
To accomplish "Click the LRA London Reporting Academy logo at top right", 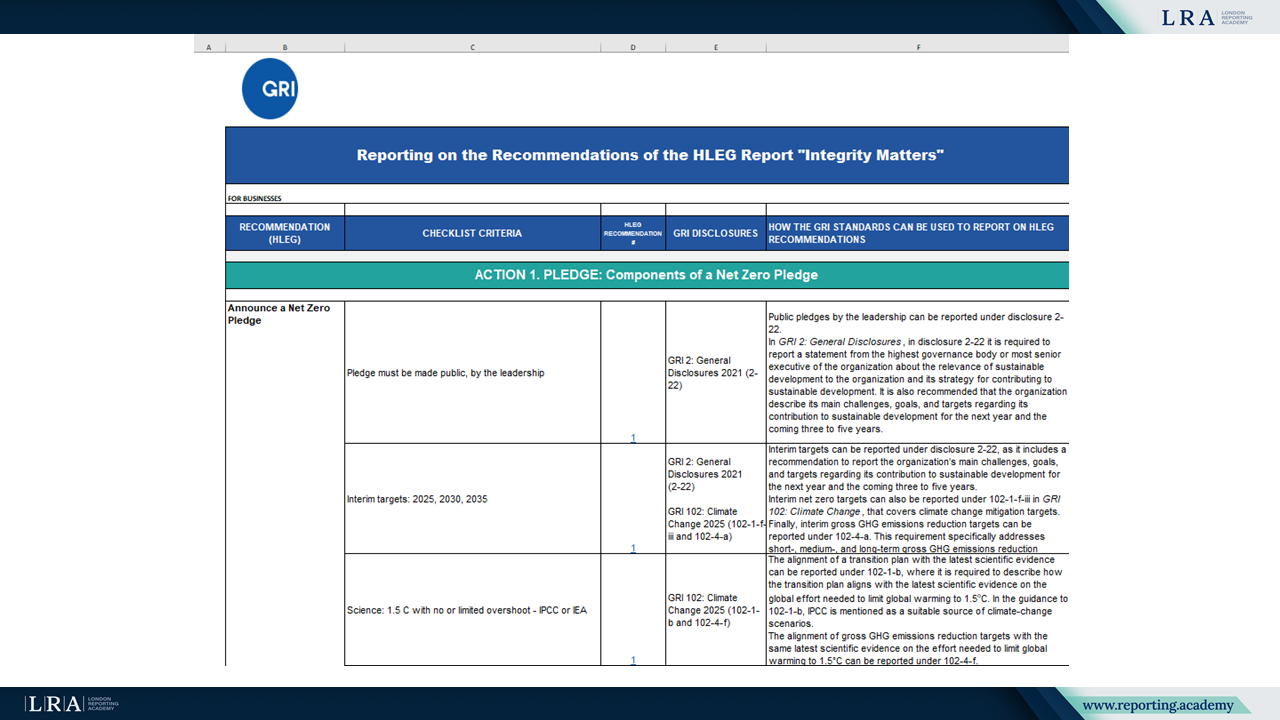I will tap(1207, 17).
